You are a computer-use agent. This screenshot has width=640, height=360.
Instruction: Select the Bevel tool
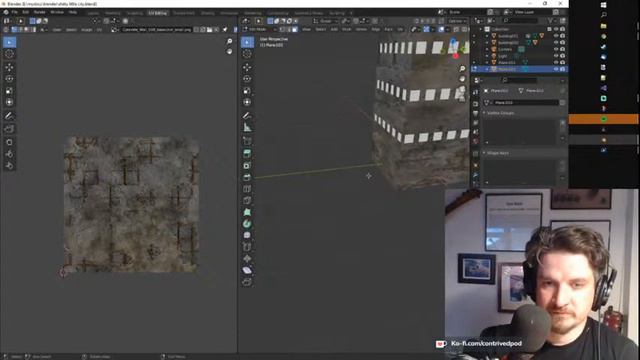click(x=247, y=178)
